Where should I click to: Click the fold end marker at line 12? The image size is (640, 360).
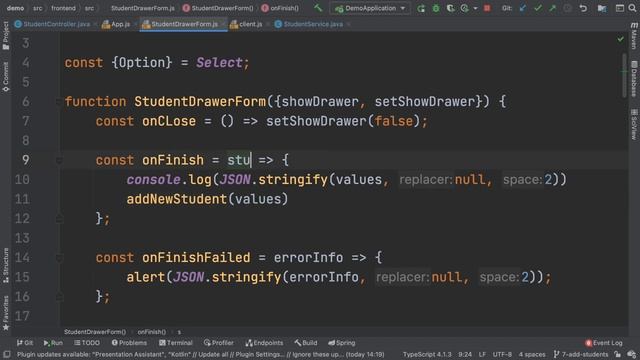pyautogui.click(x=59, y=219)
